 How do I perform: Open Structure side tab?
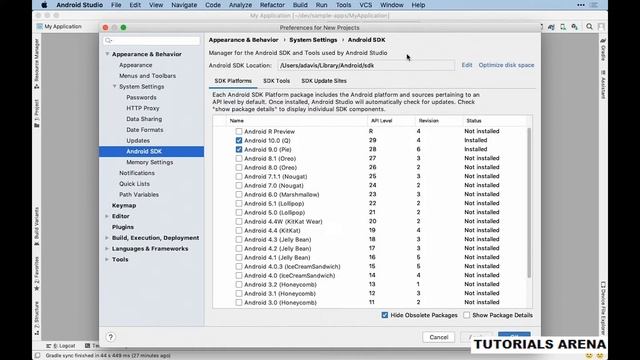tap(36, 318)
